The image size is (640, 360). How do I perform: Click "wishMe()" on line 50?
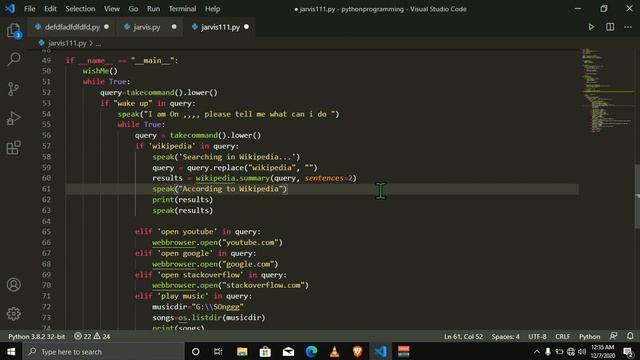(x=100, y=71)
